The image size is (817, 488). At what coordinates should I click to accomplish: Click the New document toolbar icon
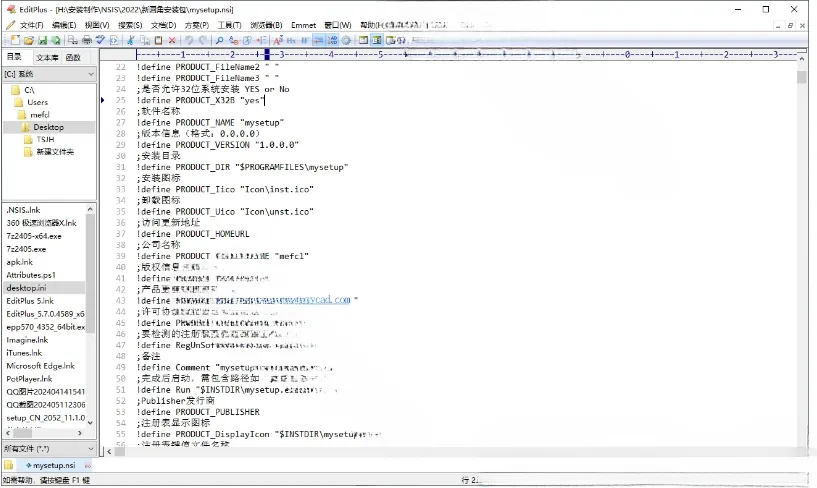15,40
